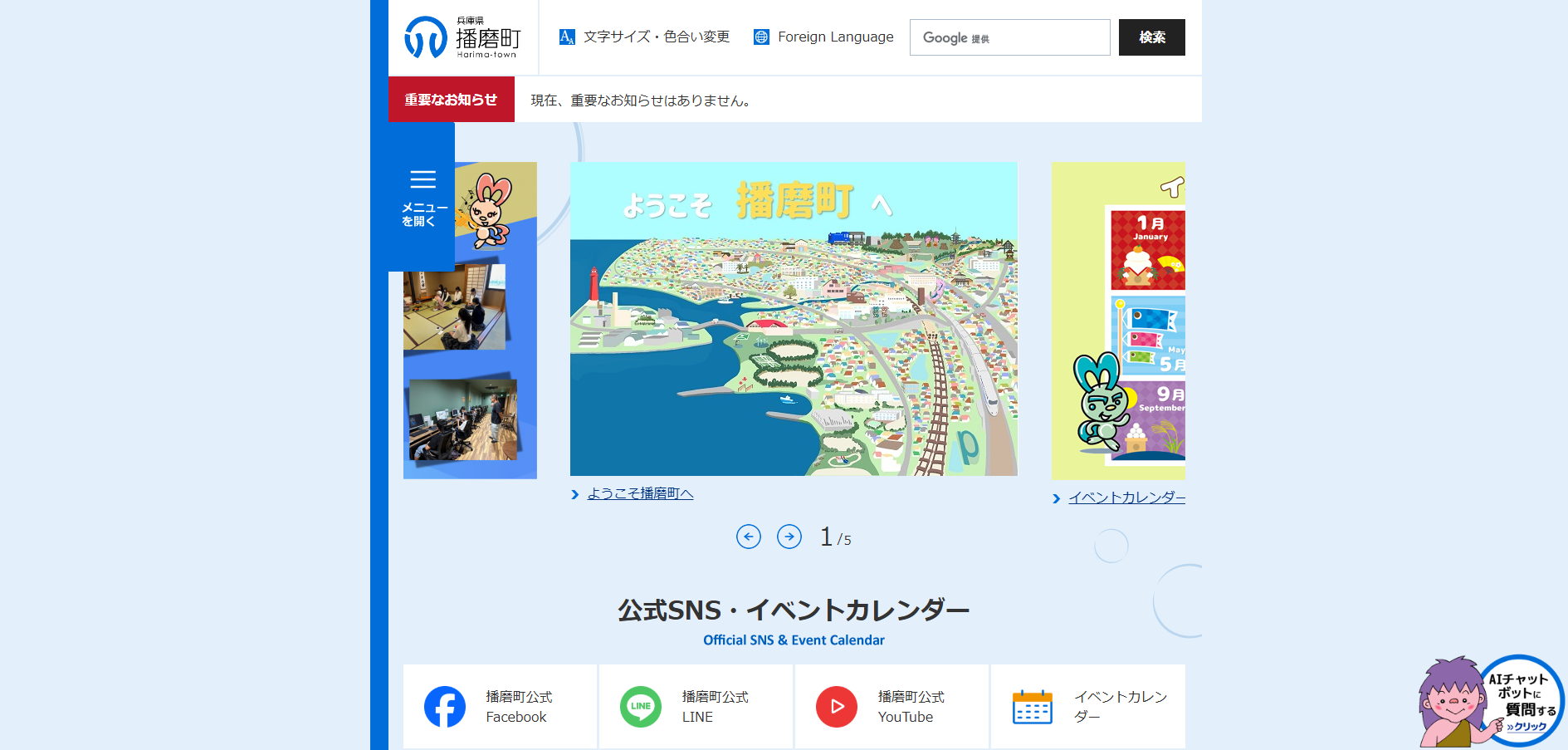Screen dimensions: 1568x750
Task: Click the computer room photo
Action: tap(463, 419)
